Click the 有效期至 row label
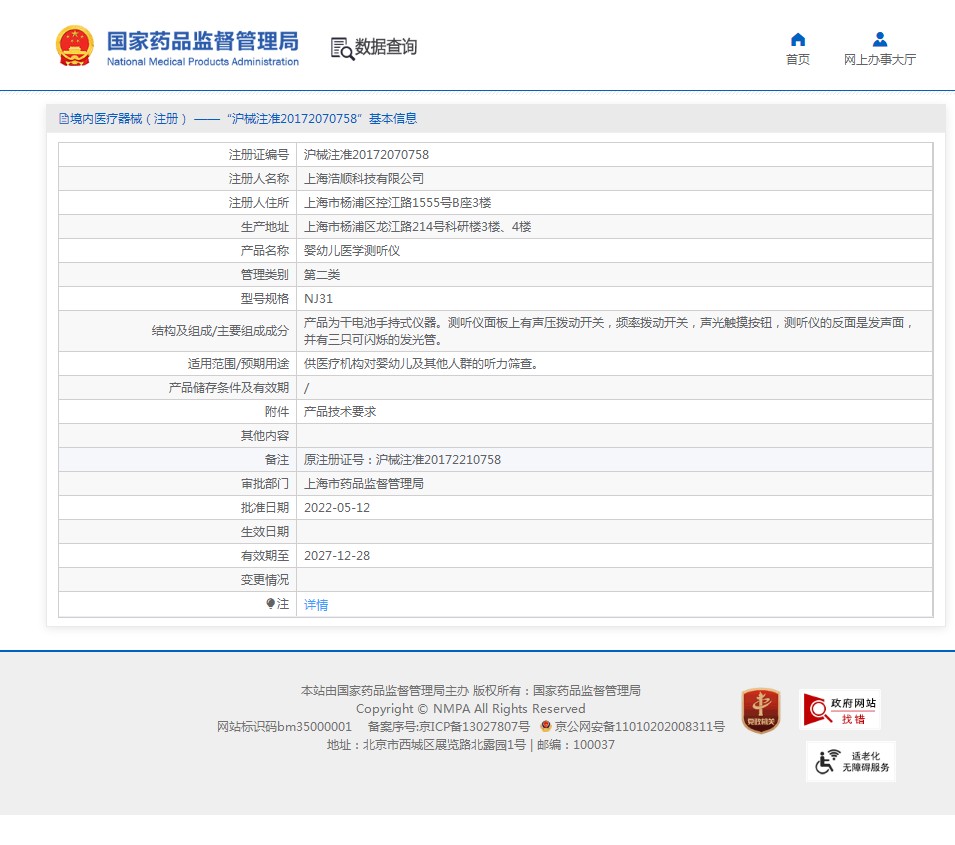 pos(264,556)
